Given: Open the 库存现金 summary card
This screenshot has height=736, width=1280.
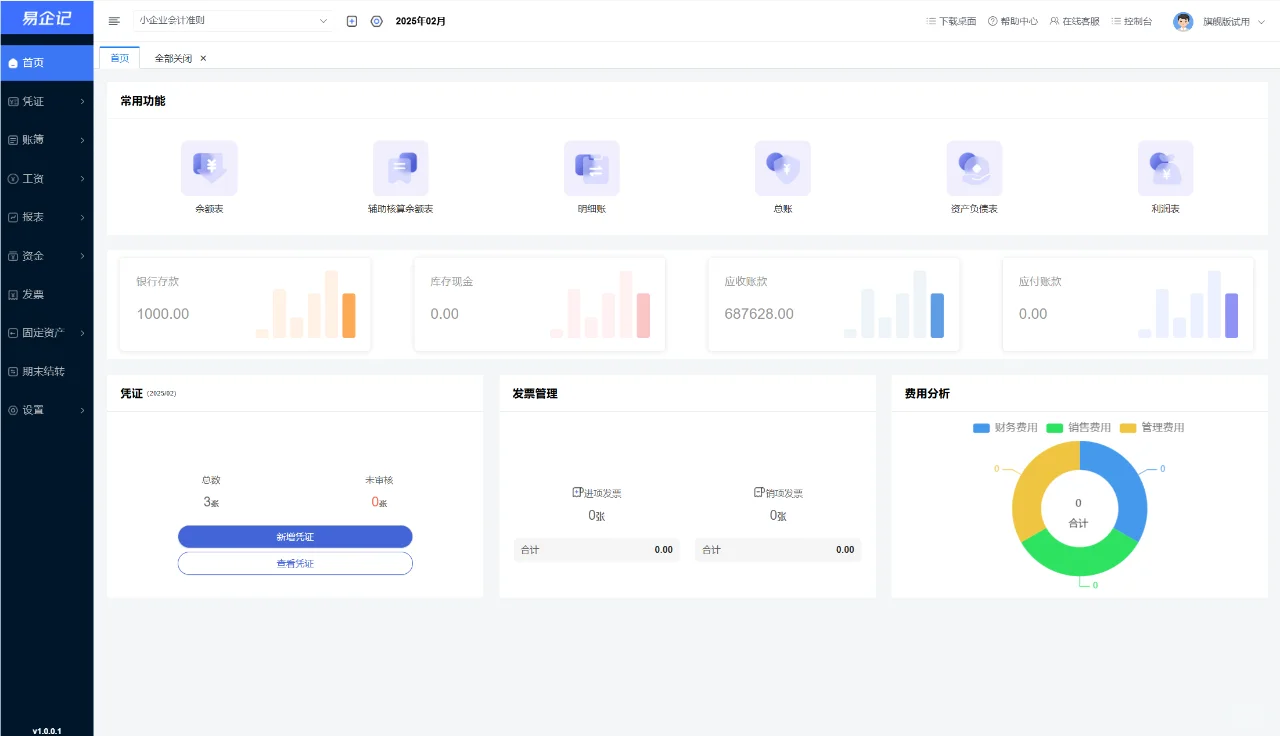Looking at the screenshot, I should 539,304.
